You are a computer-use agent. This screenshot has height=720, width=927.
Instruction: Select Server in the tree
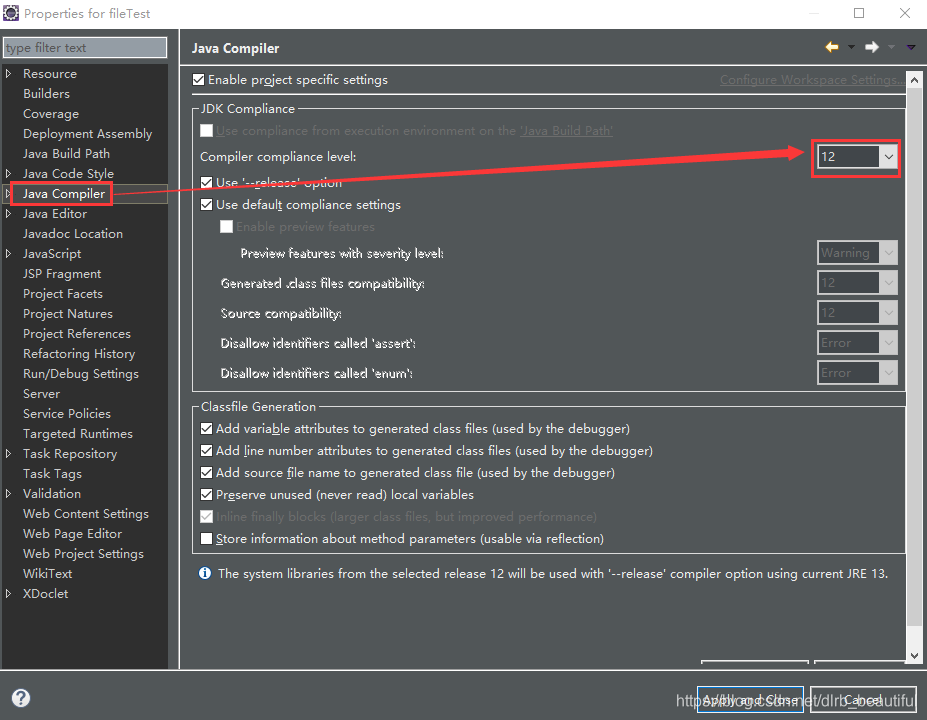point(41,394)
